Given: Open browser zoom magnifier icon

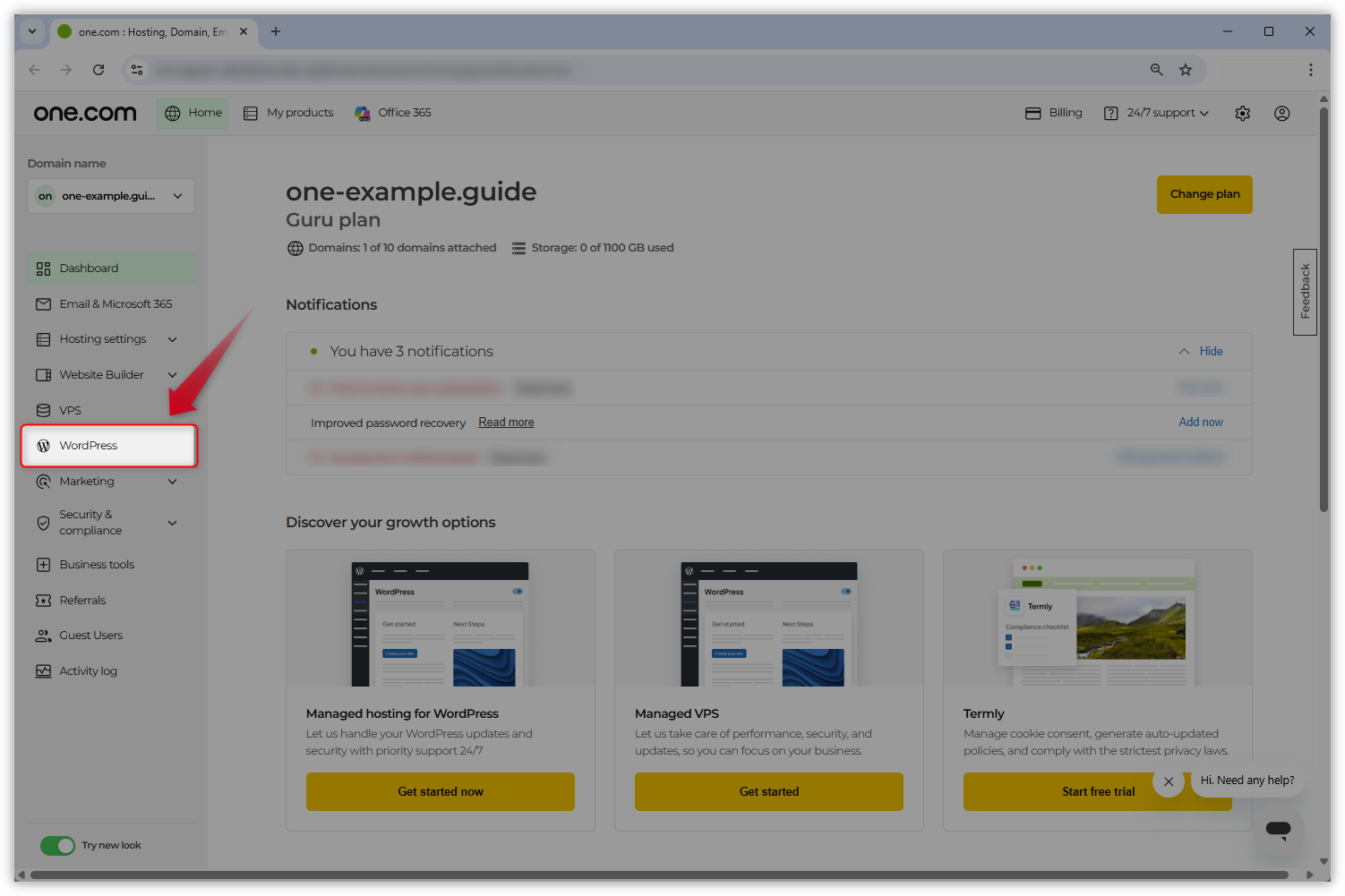Looking at the screenshot, I should (1156, 70).
